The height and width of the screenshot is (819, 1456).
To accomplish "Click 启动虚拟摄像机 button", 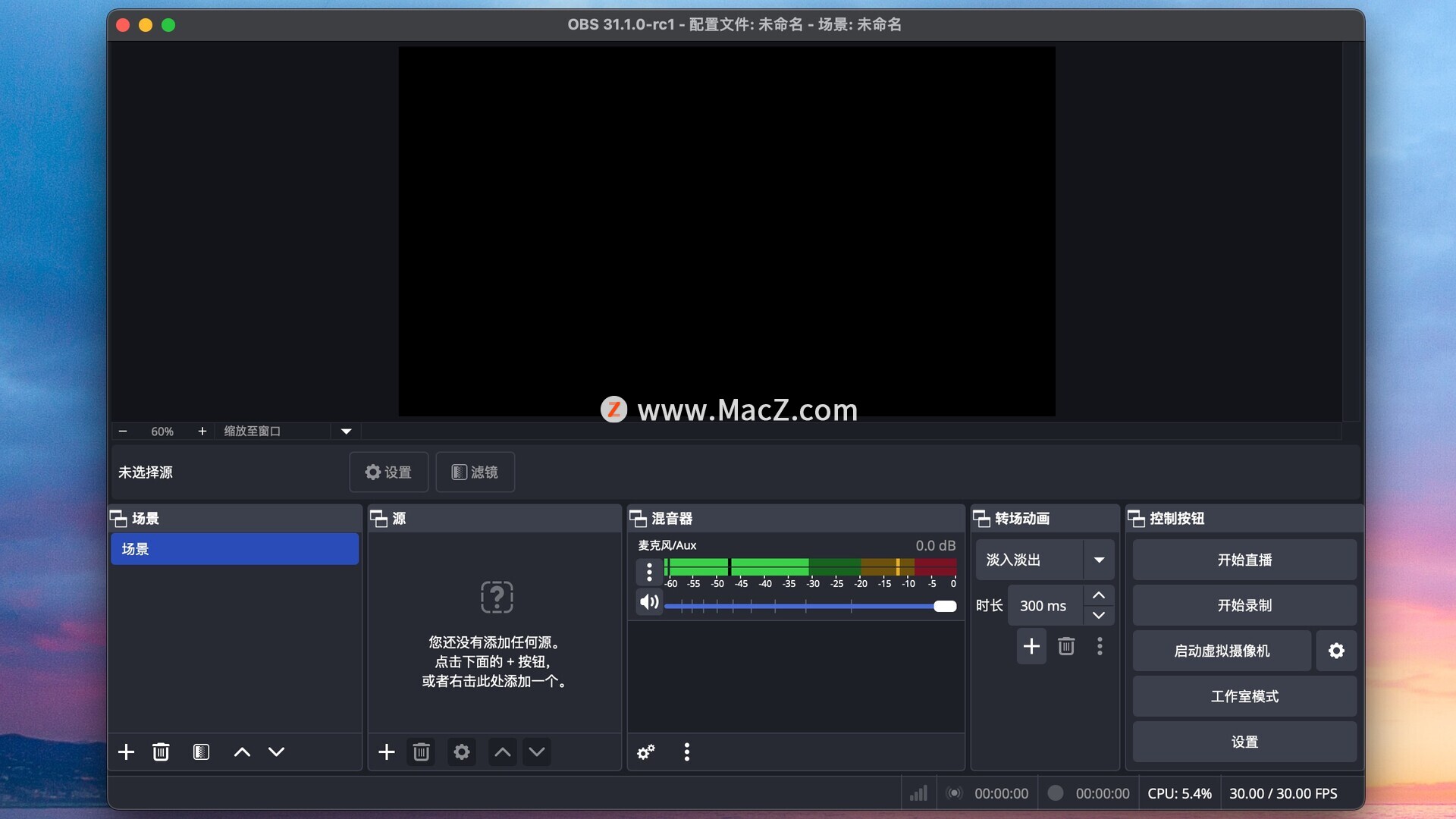I will pyautogui.click(x=1222, y=651).
